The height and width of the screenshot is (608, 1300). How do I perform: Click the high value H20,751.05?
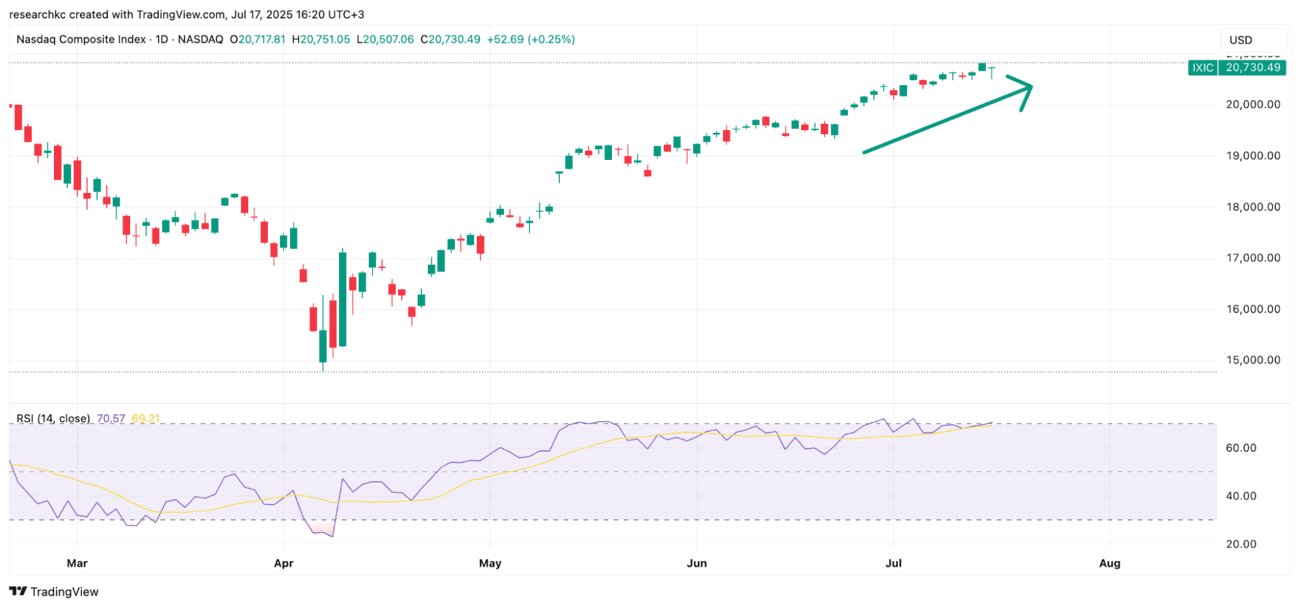pos(323,40)
